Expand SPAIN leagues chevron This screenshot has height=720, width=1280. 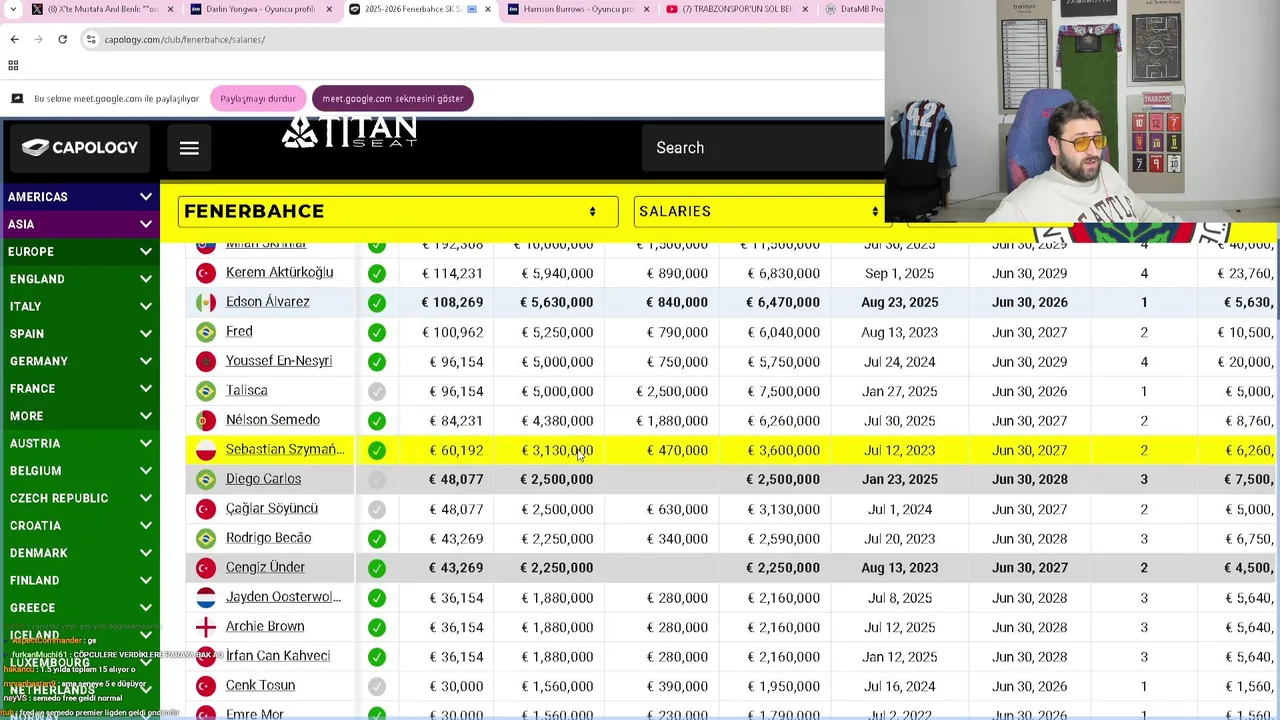click(146, 334)
